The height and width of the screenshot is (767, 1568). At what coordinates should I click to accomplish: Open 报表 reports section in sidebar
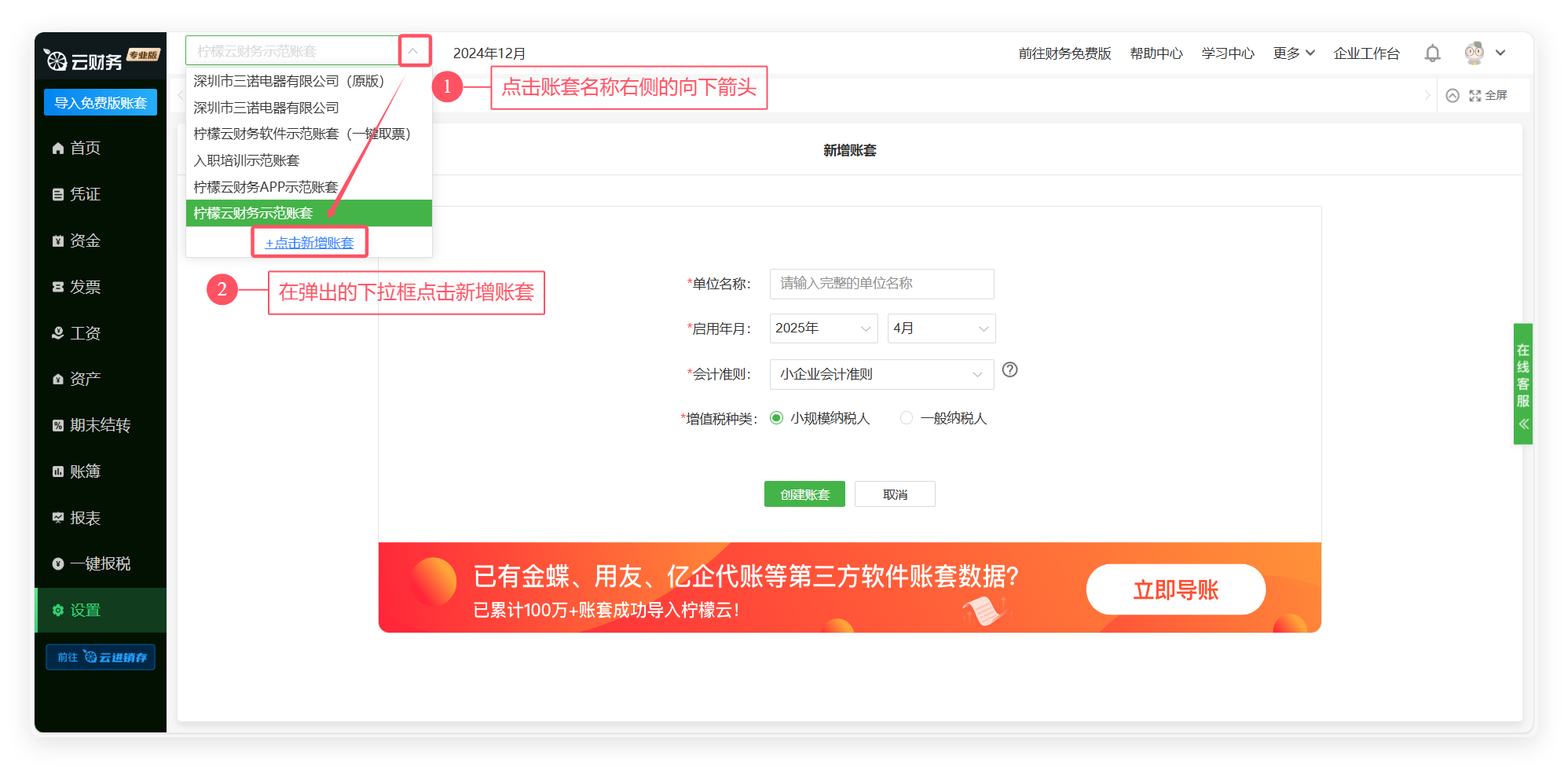click(85, 518)
